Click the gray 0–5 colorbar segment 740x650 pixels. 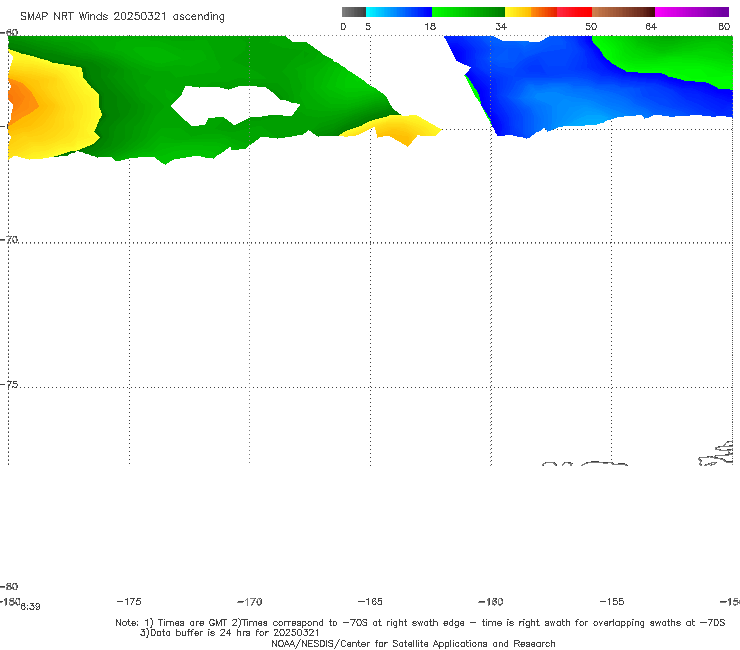tap(353, 12)
